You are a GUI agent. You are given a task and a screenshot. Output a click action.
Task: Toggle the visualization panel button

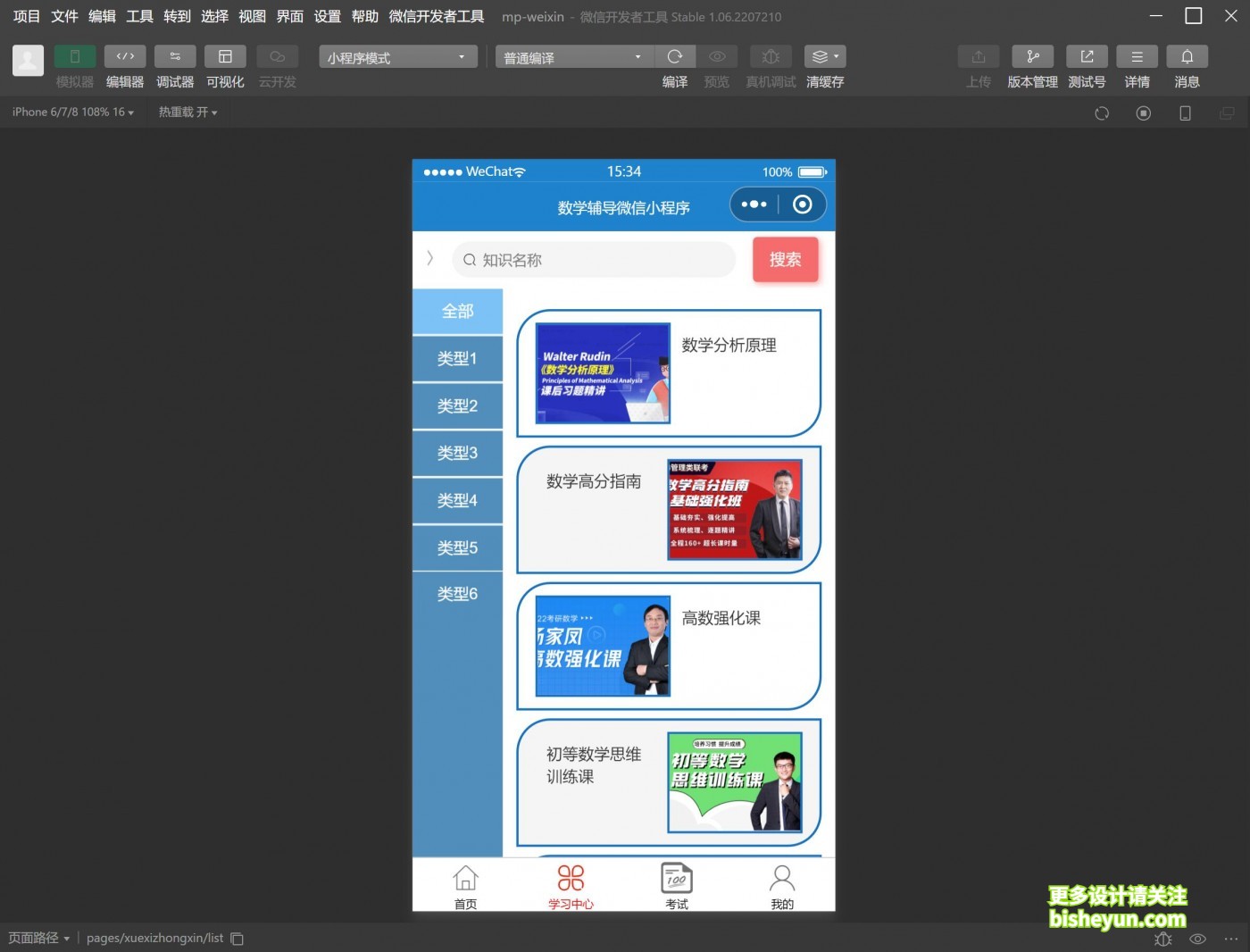[225, 57]
